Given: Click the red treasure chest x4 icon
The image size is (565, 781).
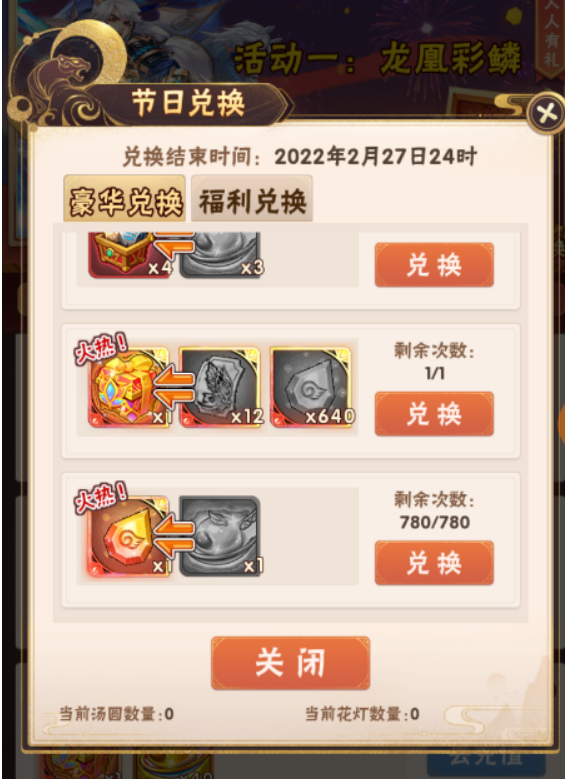Looking at the screenshot, I should pyautogui.click(x=130, y=255).
